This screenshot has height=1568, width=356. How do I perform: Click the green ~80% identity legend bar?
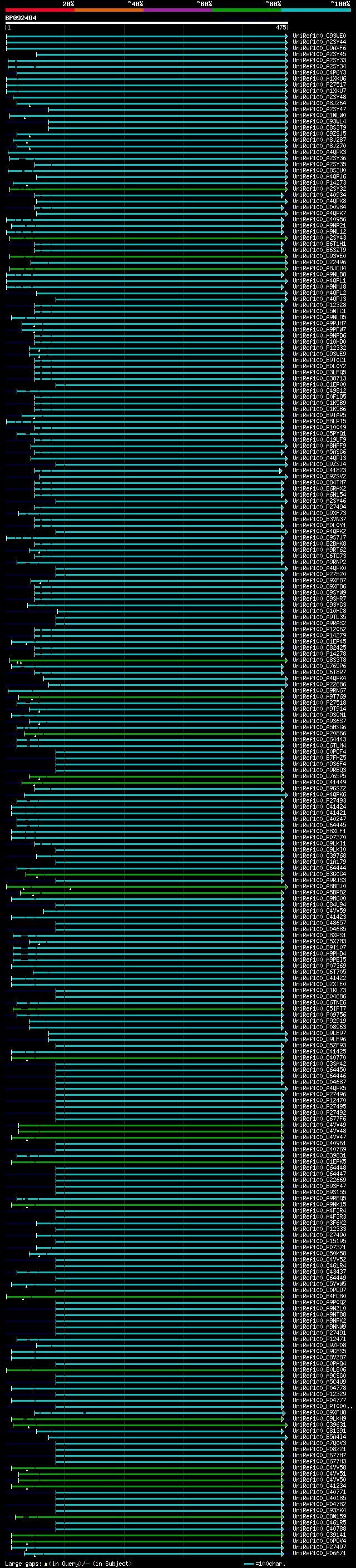click(247, 11)
